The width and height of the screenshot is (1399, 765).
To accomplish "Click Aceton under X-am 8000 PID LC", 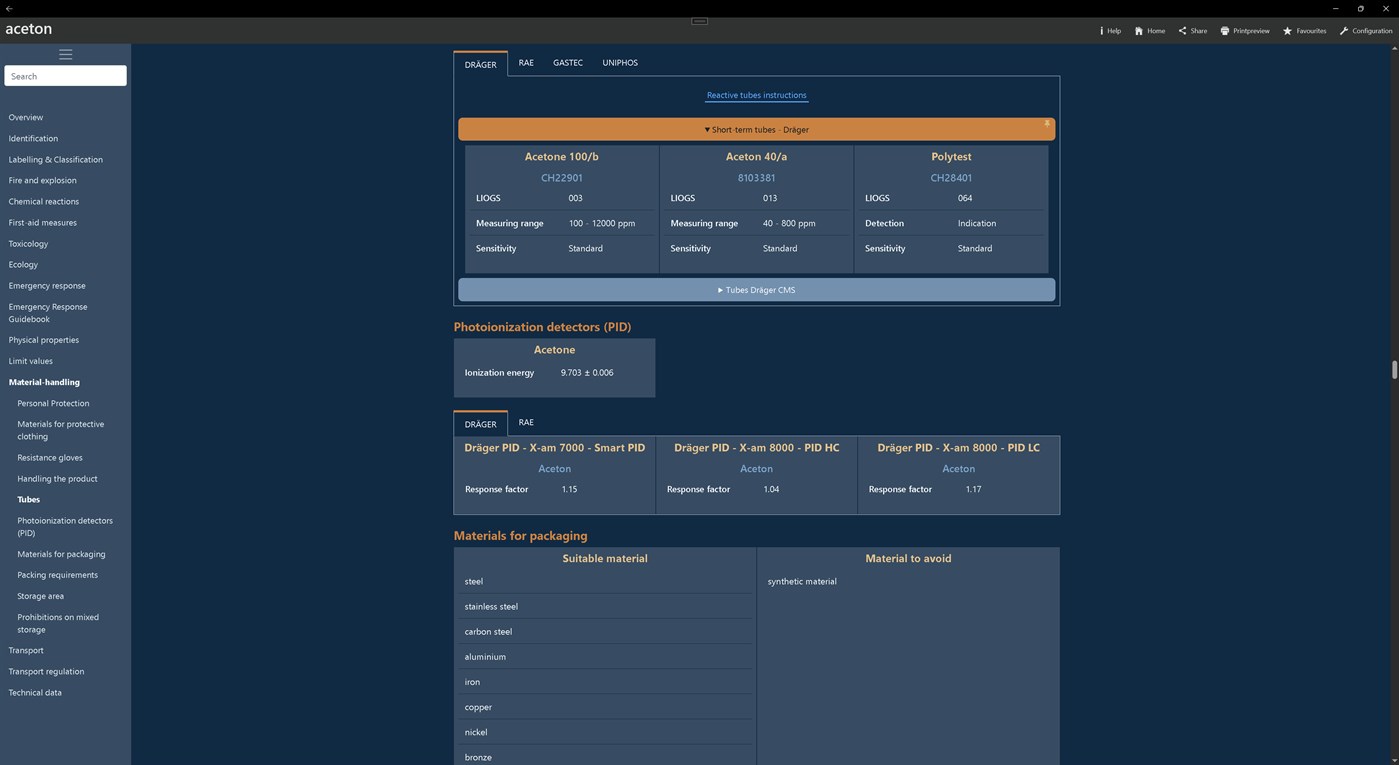I will coord(958,469).
